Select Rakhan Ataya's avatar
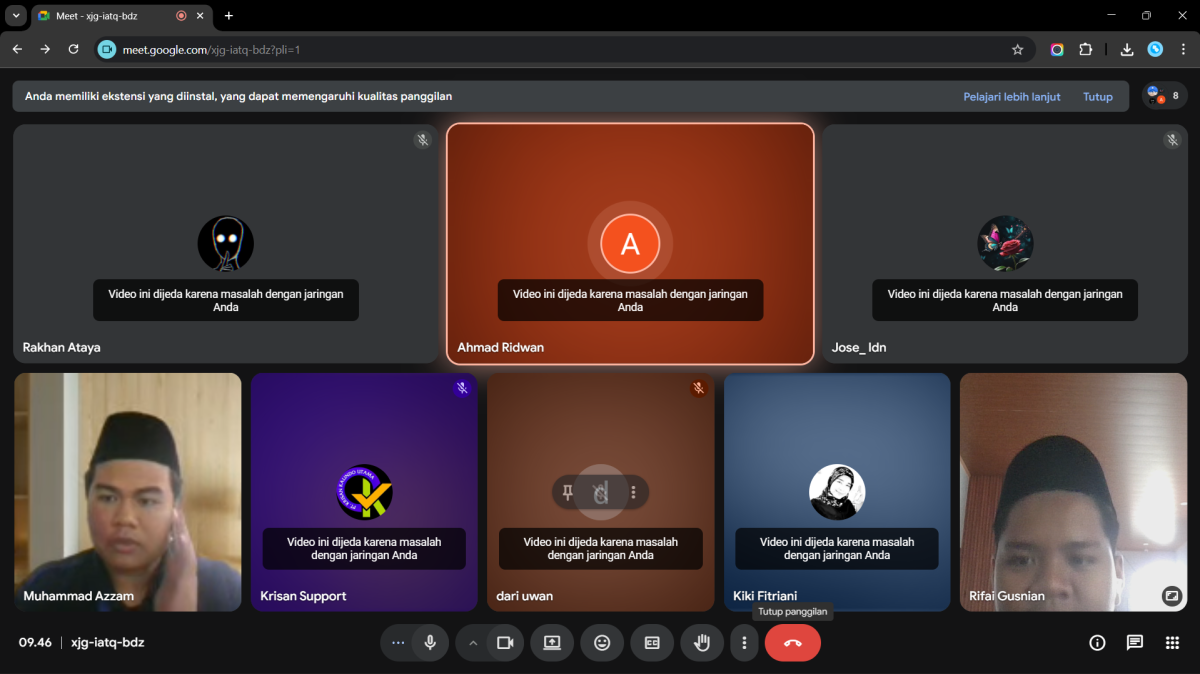This screenshot has width=1200, height=674. pyautogui.click(x=226, y=244)
